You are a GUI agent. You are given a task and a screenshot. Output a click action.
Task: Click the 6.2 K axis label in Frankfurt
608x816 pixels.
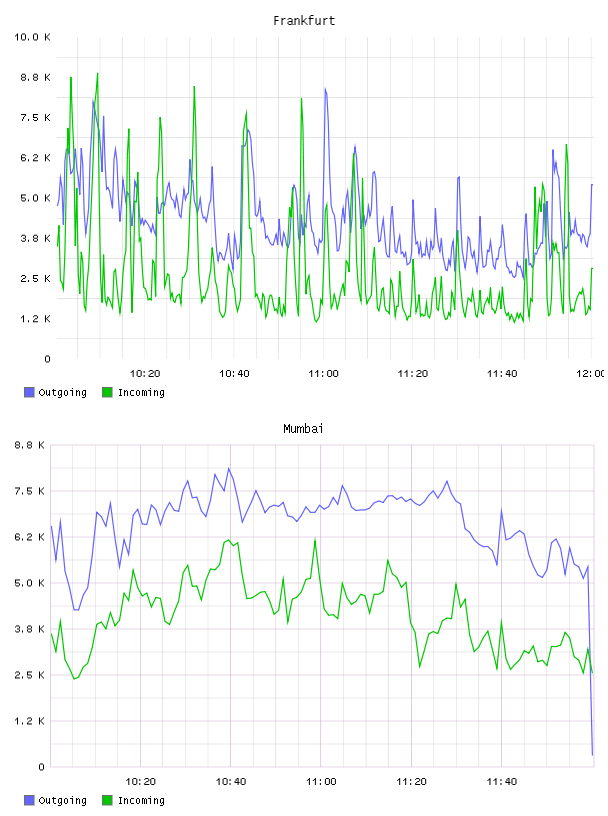35,158
